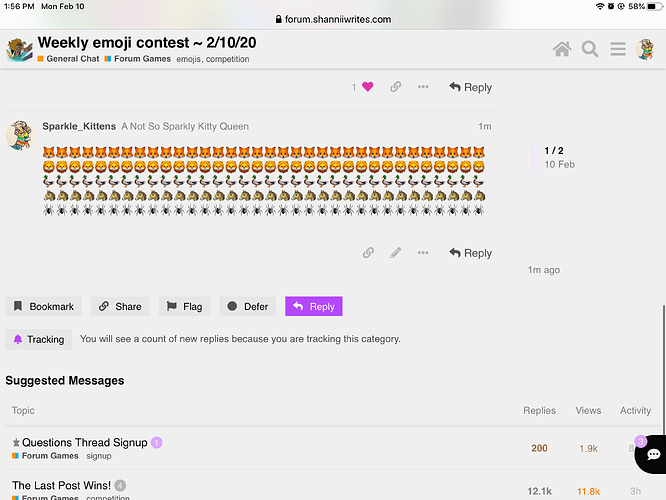
Task: Click the 10 Feb timeline date
Action: click(x=559, y=164)
